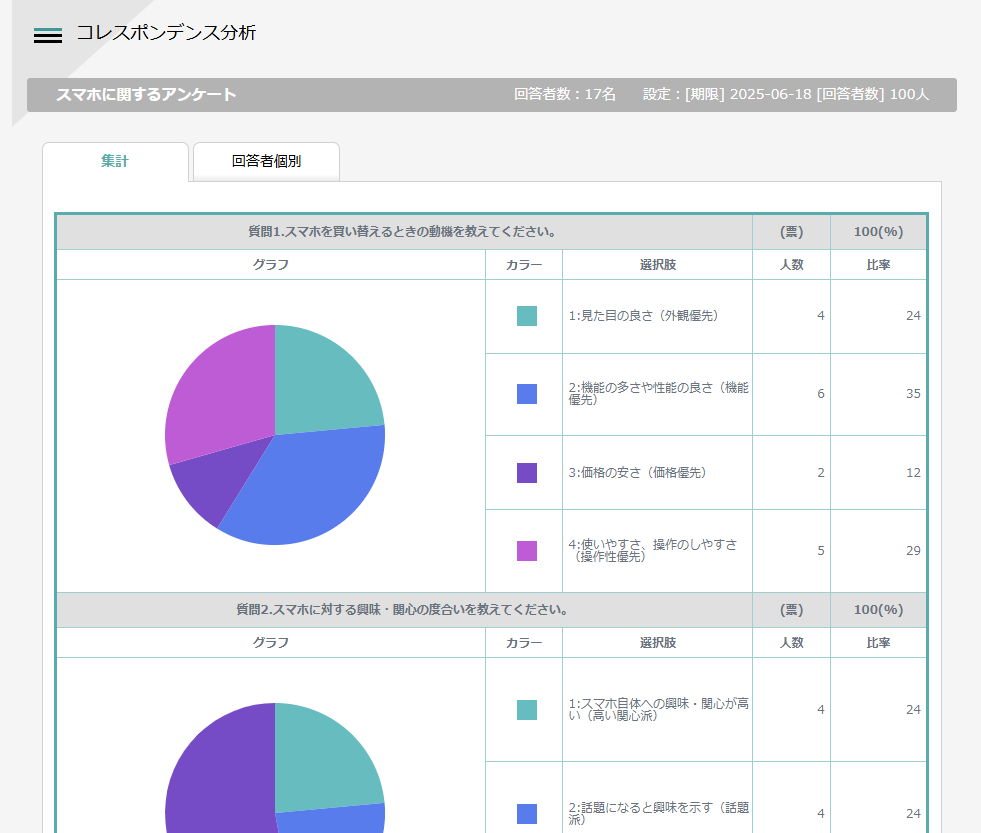Select the 集計 tab
Screen dimensions: 981x833
point(115,161)
